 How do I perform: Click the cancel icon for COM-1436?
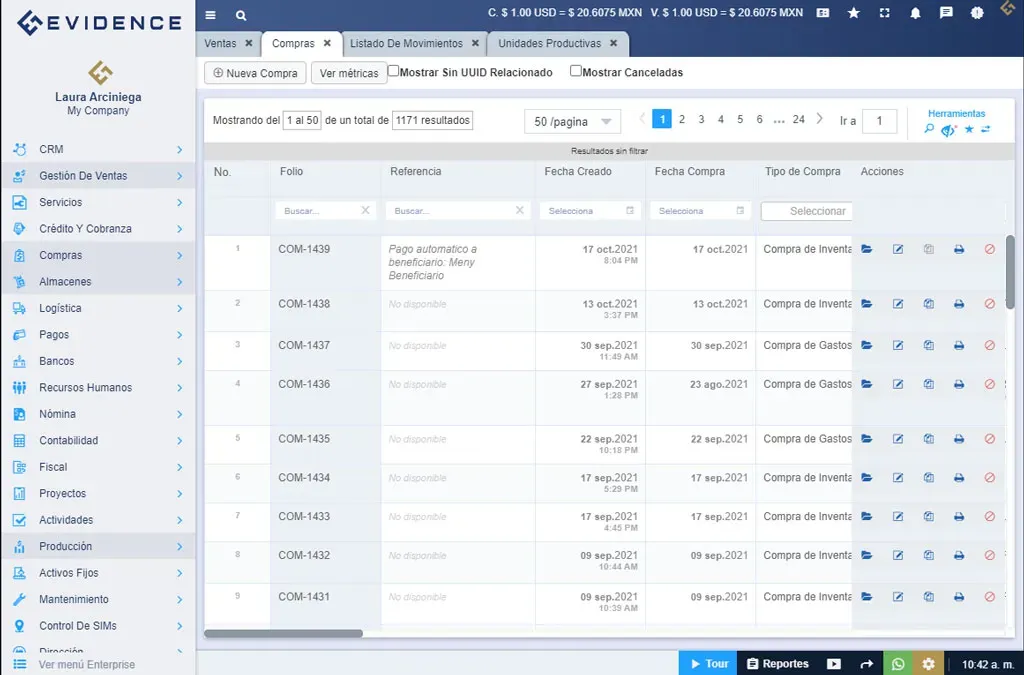point(990,384)
